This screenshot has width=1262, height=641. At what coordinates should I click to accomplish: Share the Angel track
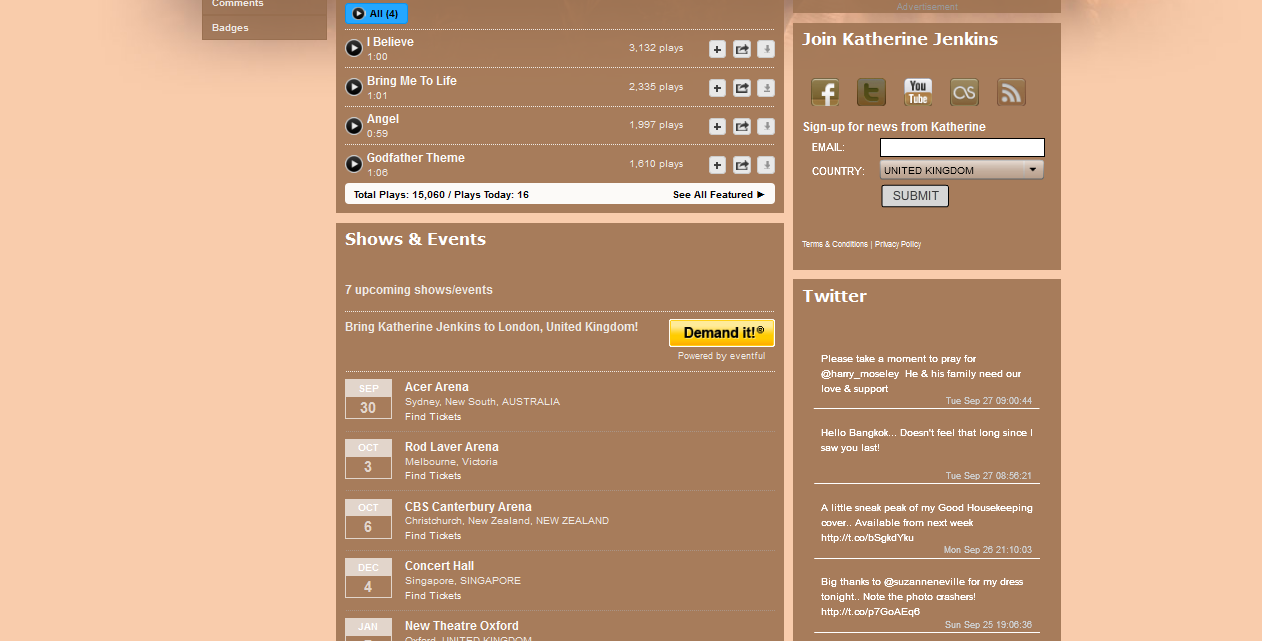[x=742, y=126]
